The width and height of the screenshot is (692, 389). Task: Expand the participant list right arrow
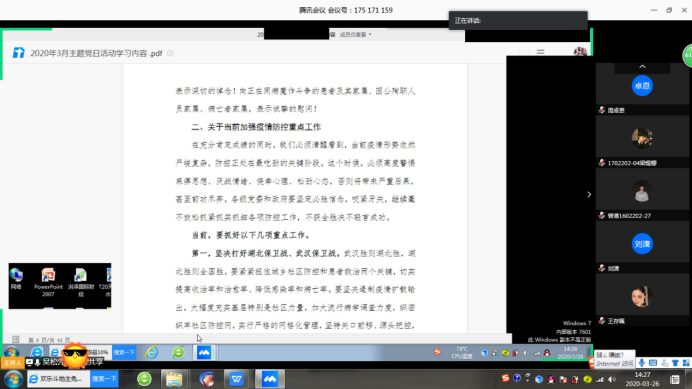[x=589, y=194]
